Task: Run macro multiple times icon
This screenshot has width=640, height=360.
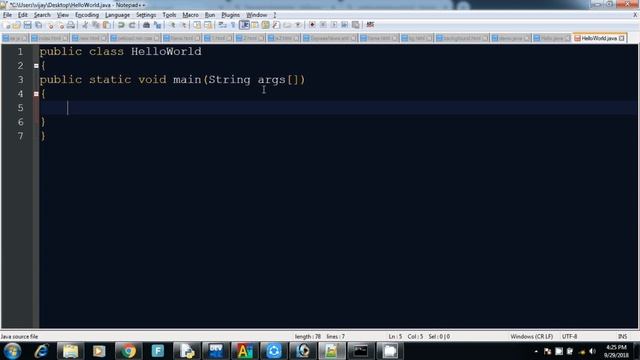Action: [344, 25]
